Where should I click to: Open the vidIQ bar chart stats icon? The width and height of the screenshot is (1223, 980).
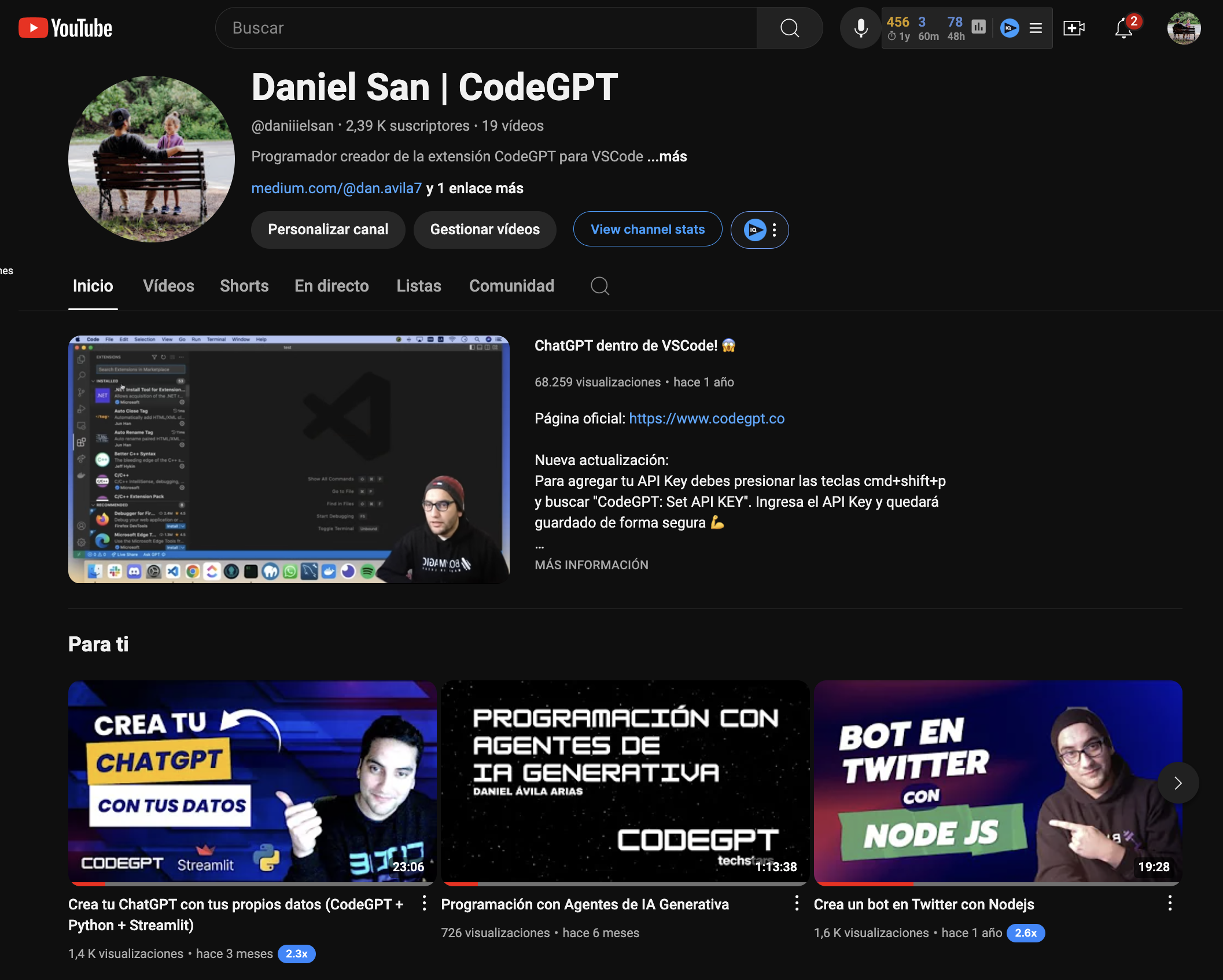[x=978, y=27]
